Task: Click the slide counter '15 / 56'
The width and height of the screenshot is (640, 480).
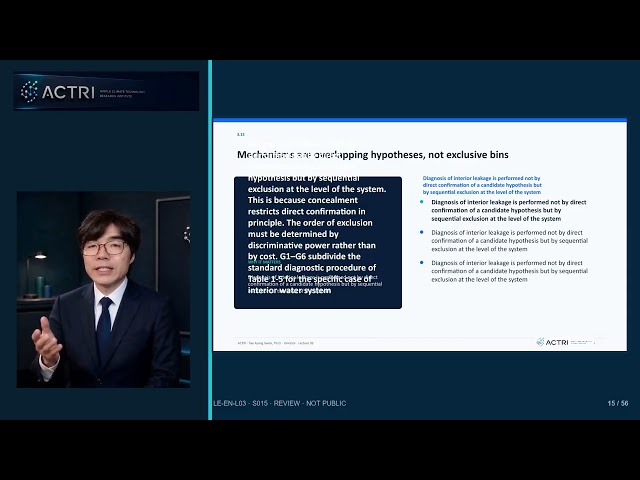Action: tap(618, 403)
